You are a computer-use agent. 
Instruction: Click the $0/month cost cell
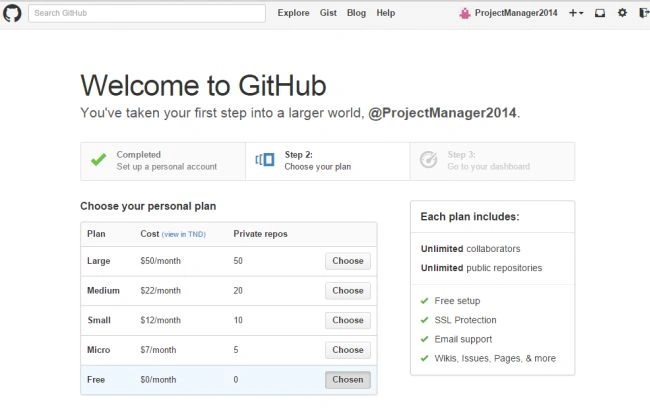pyautogui.click(x=158, y=380)
